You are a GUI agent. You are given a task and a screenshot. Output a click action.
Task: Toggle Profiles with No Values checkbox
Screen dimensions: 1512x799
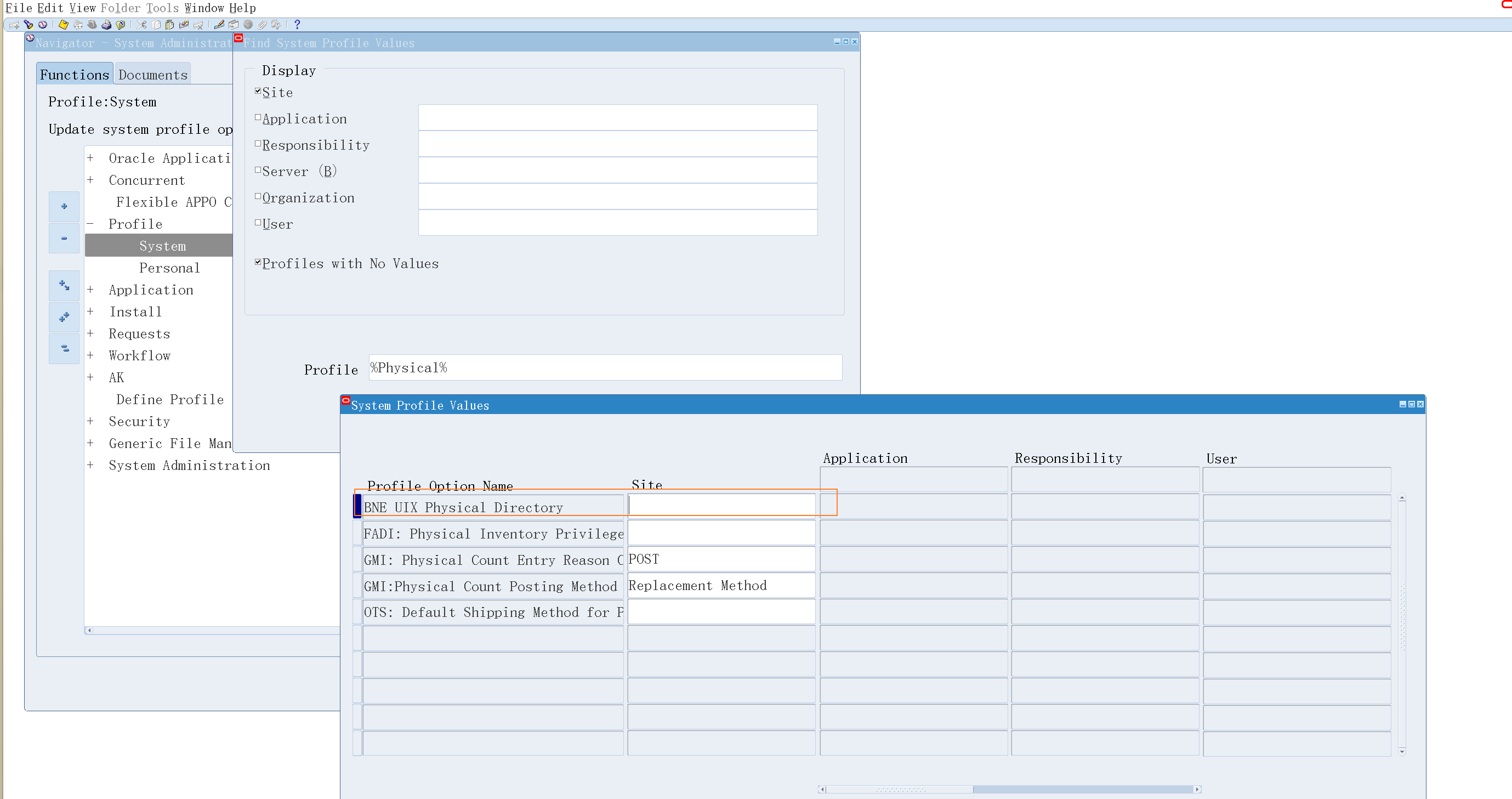258,263
